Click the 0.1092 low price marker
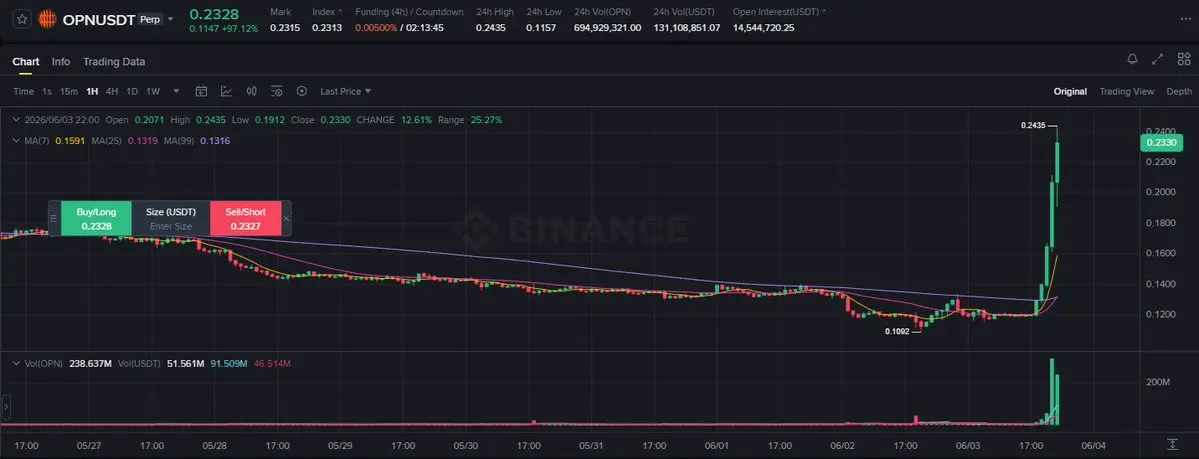The image size is (1199, 459). tap(898, 332)
